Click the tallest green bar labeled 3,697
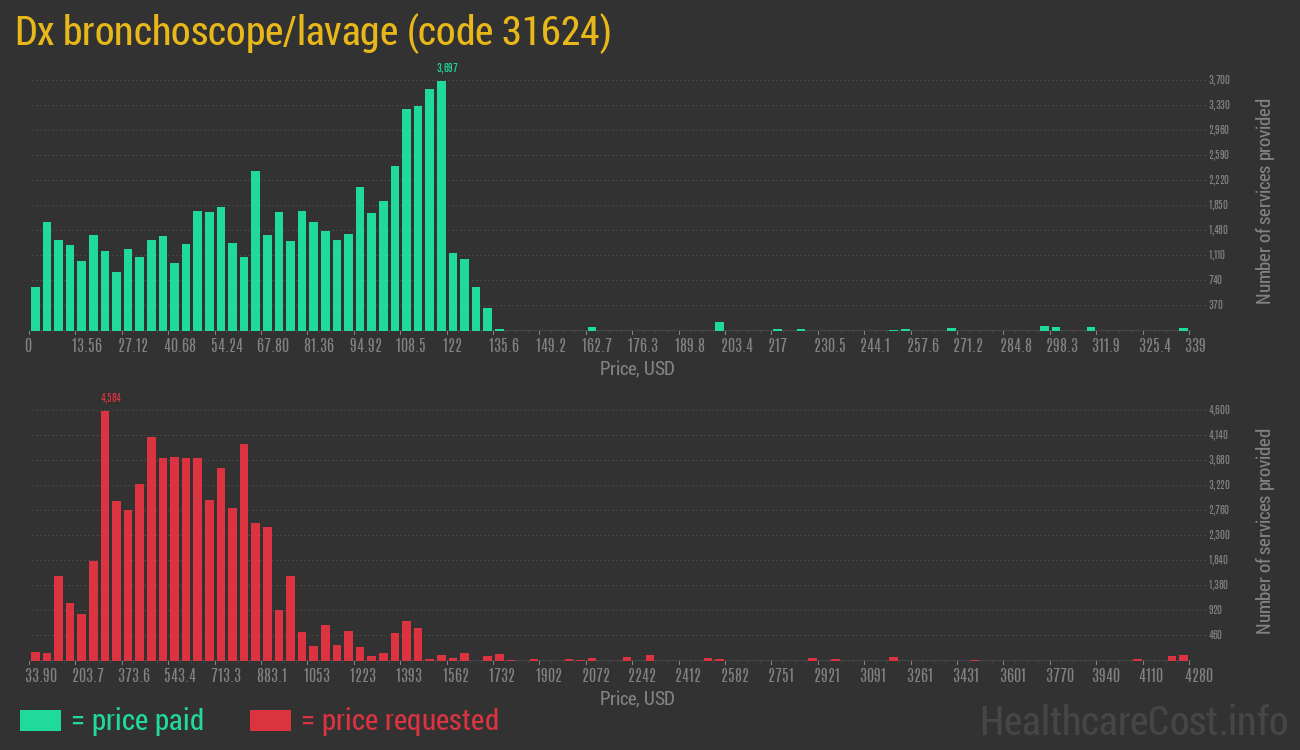 click(x=441, y=205)
